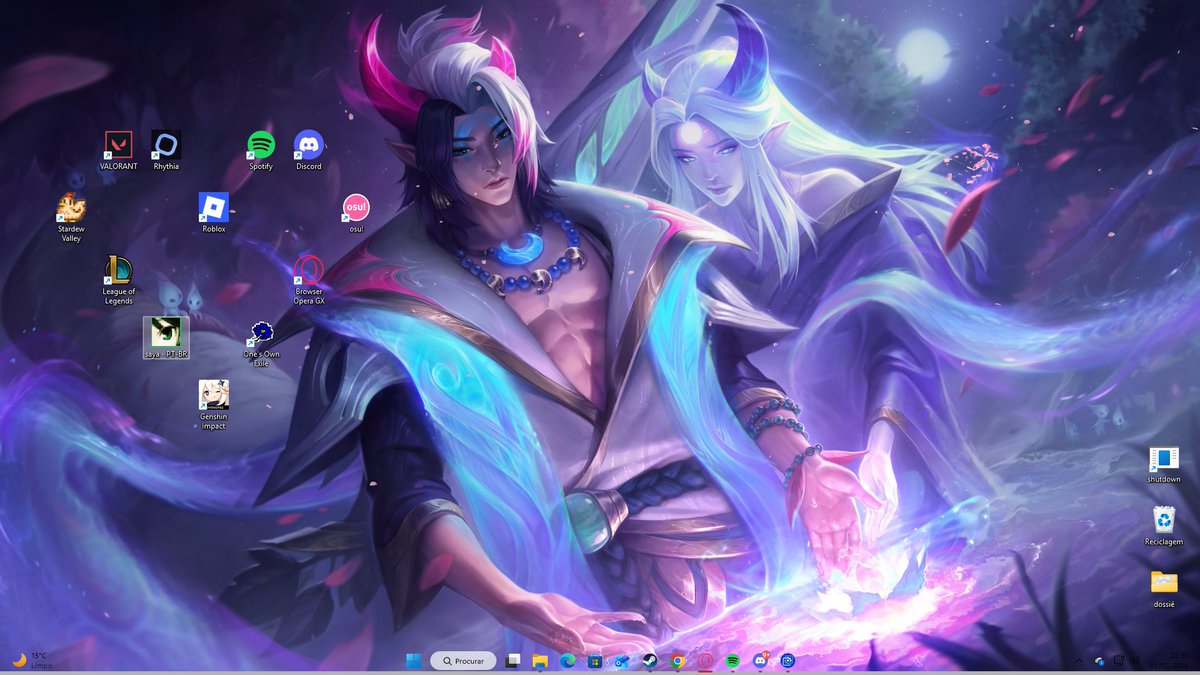The width and height of the screenshot is (1200, 675).
Task: Launch Google Chrome from the taskbar
Action: click(x=678, y=661)
